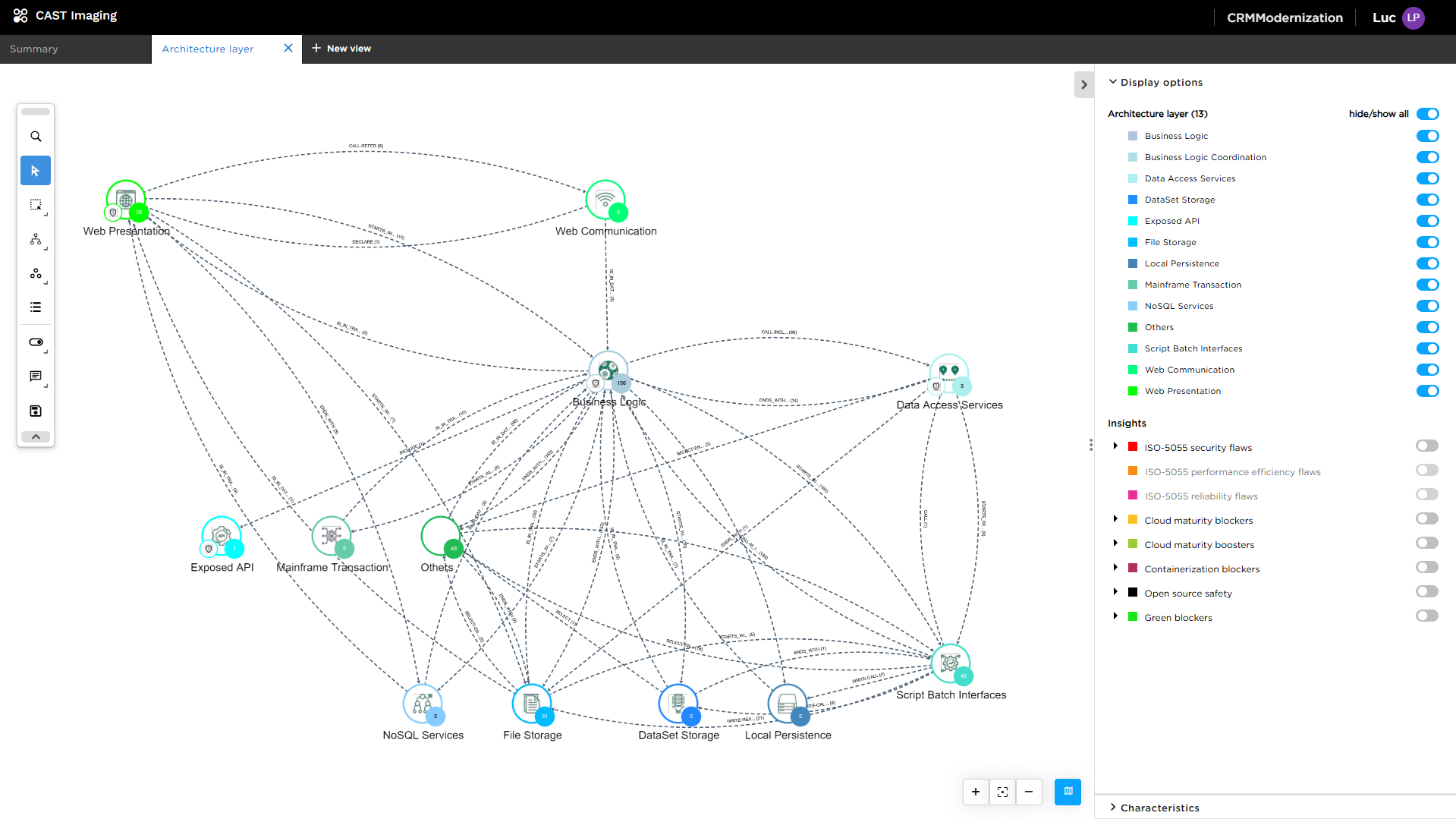
Task: Click the search magnifier tool in left toolbar
Action: 36,137
